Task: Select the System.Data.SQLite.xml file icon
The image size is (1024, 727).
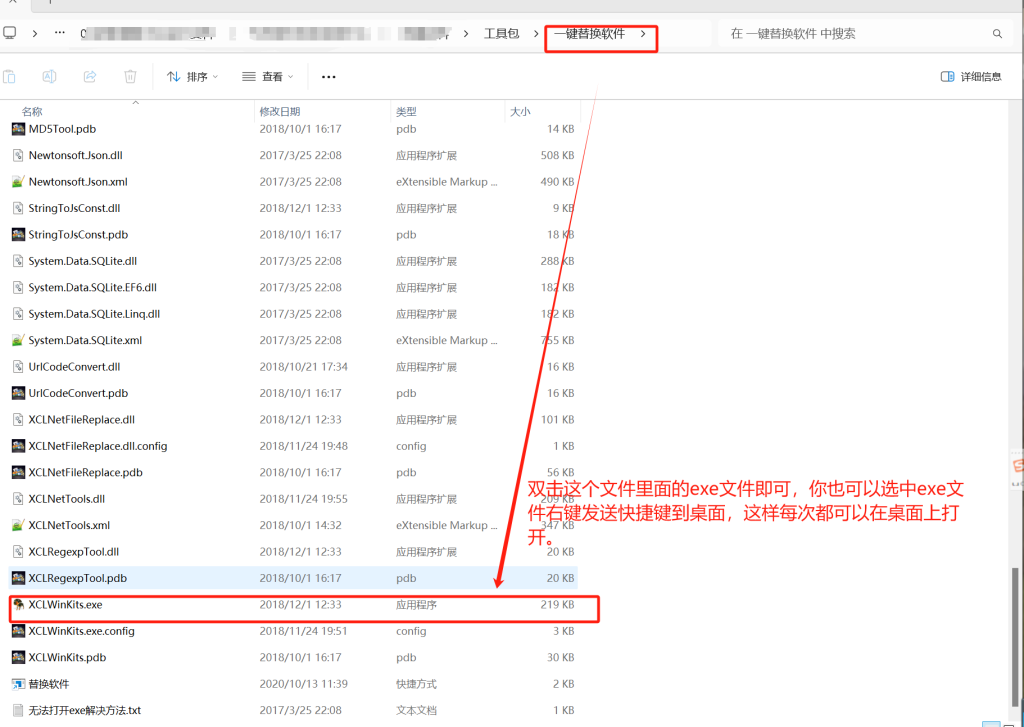Action: (x=18, y=340)
